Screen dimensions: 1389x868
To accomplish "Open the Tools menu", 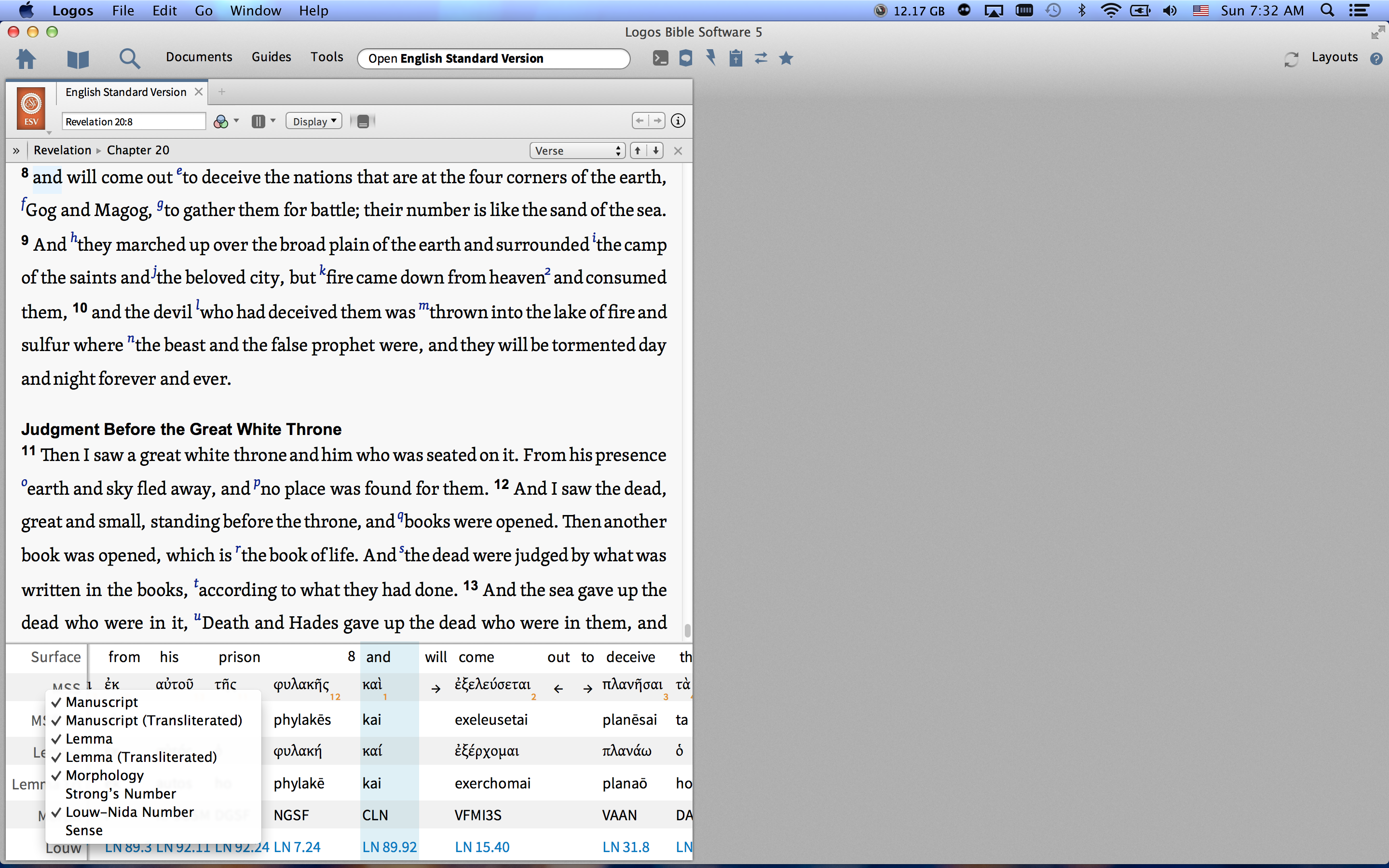I will (x=327, y=57).
